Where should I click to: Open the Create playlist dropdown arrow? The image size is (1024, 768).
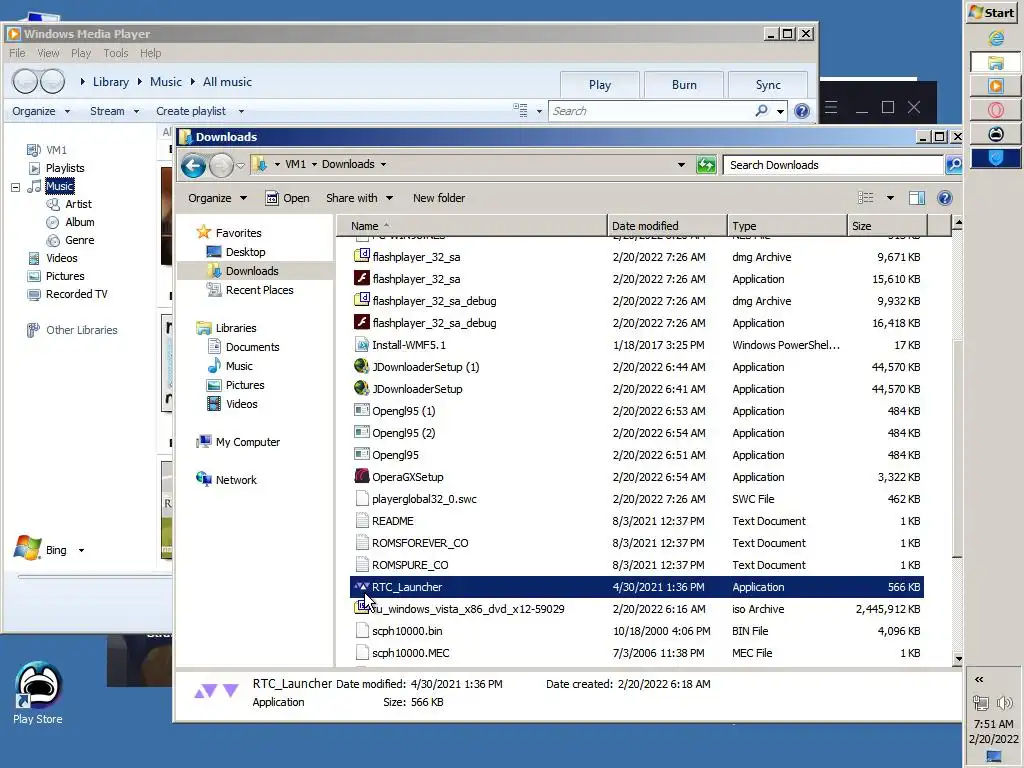241,112
